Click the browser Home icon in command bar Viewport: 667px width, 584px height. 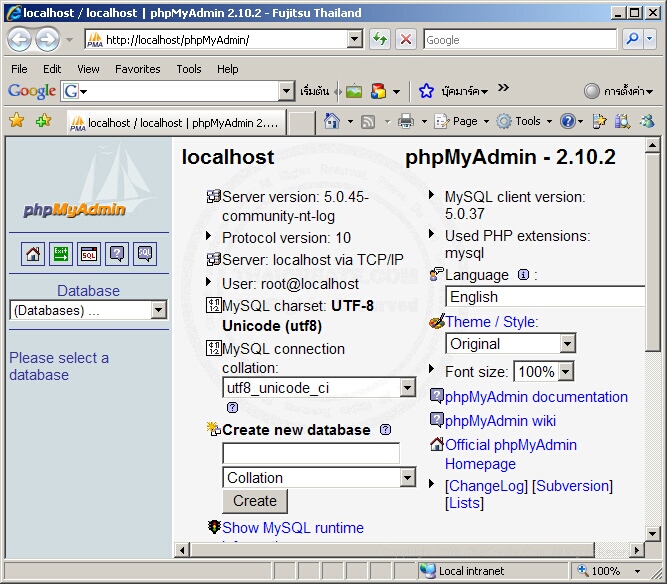[331, 121]
